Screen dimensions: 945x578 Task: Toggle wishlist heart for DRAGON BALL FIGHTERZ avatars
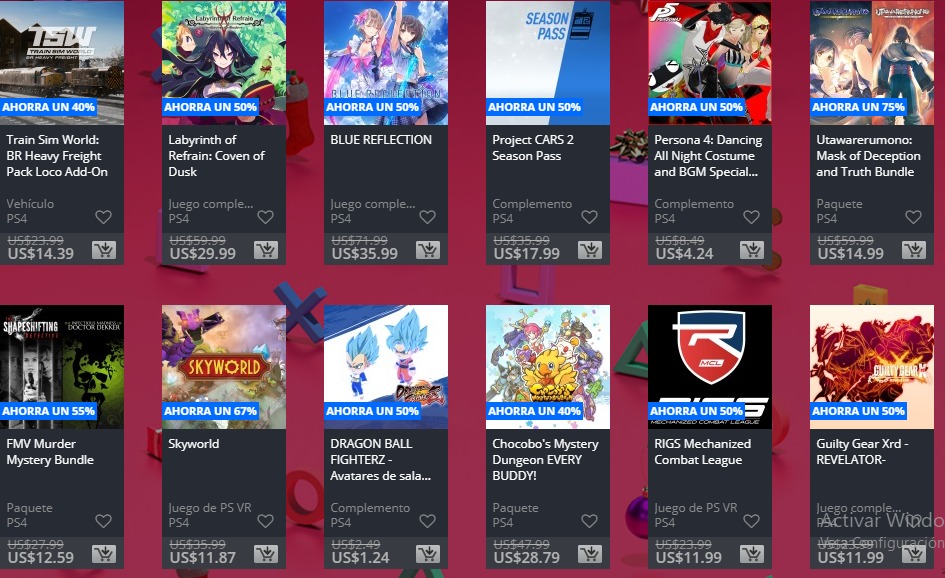click(427, 520)
